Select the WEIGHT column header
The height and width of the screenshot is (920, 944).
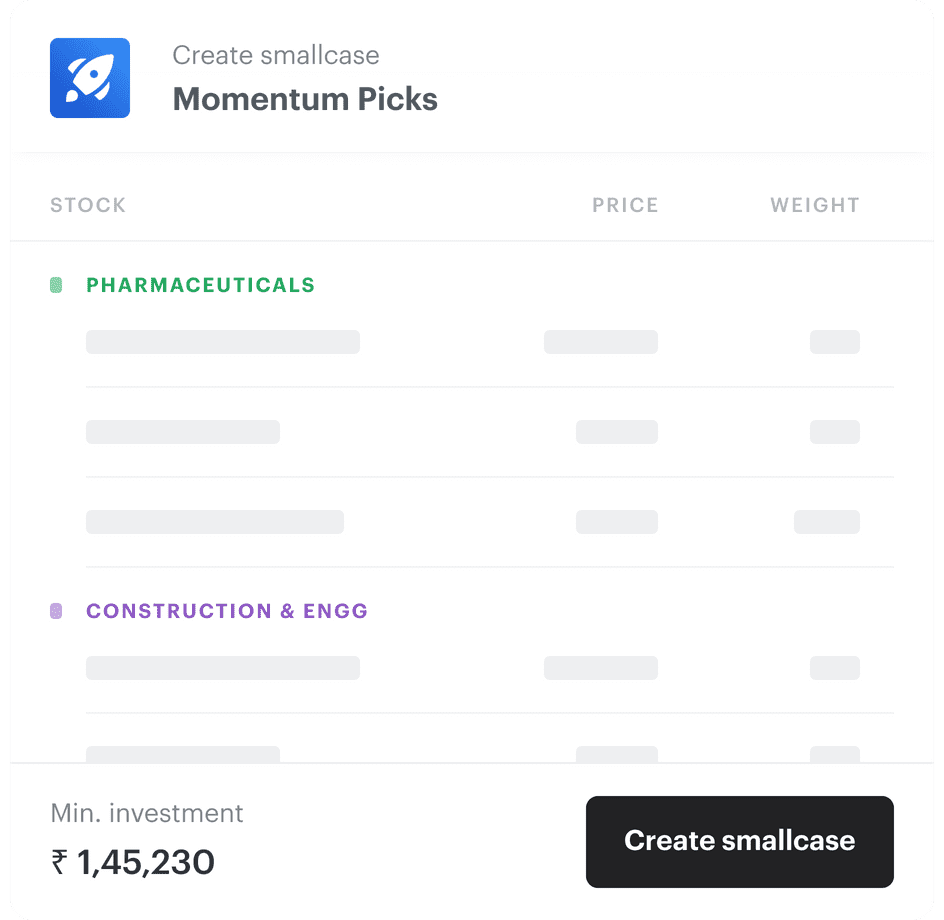814,205
